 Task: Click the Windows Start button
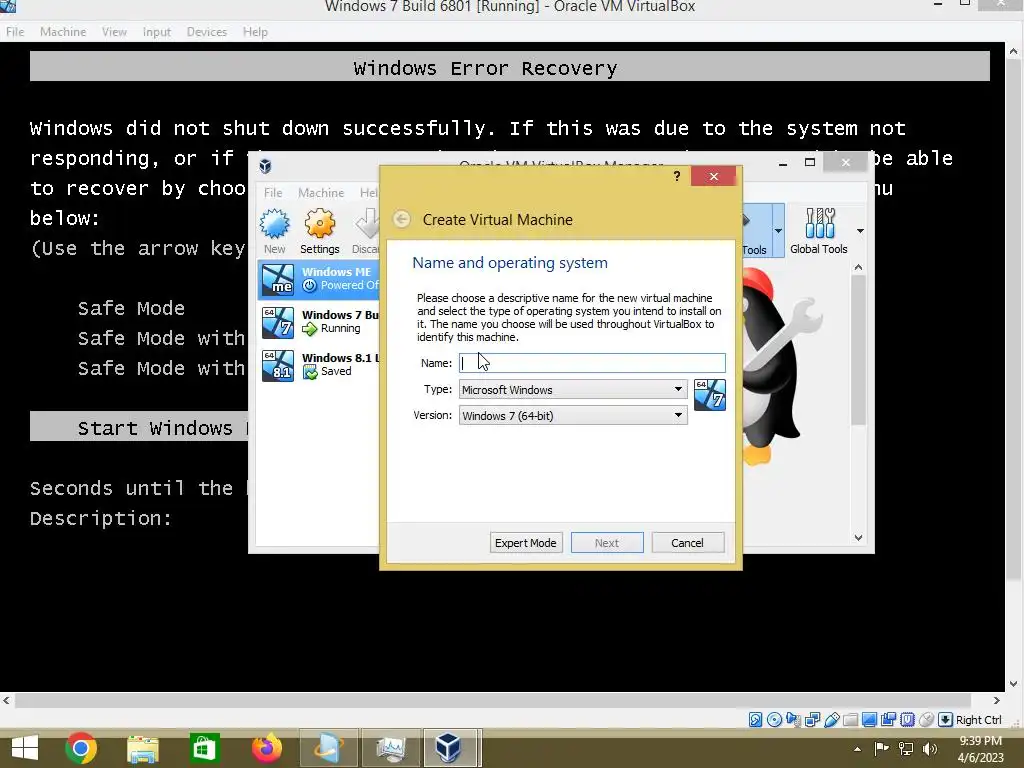[x=25, y=748]
